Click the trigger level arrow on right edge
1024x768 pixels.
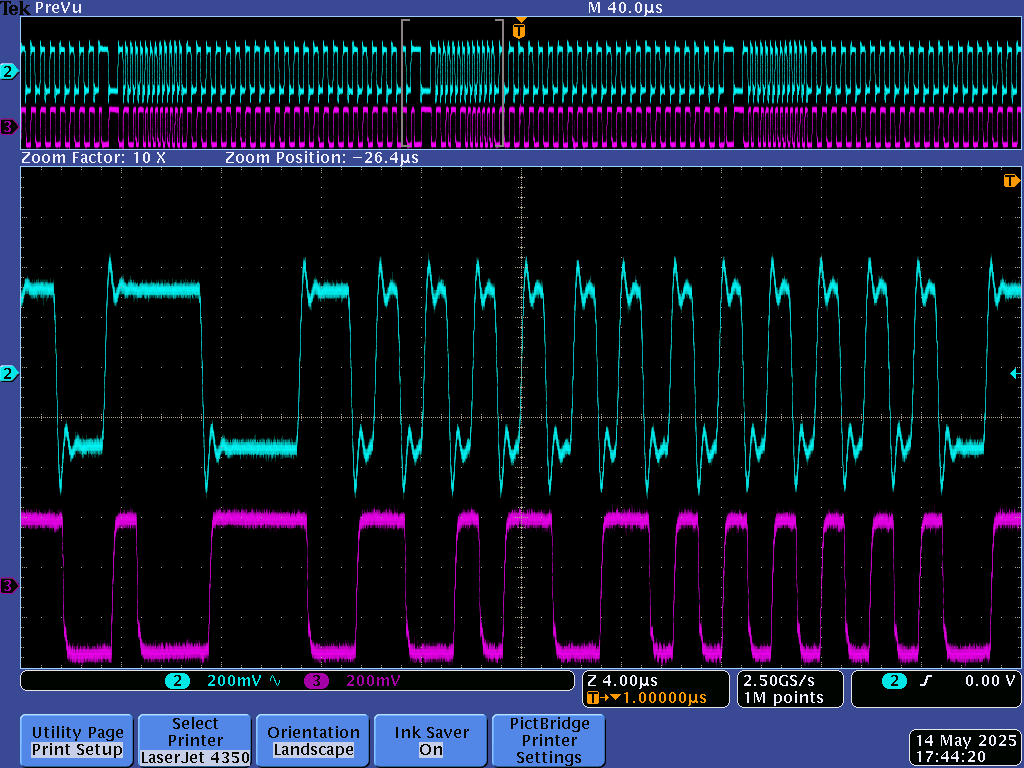pyautogui.click(x=1014, y=373)
